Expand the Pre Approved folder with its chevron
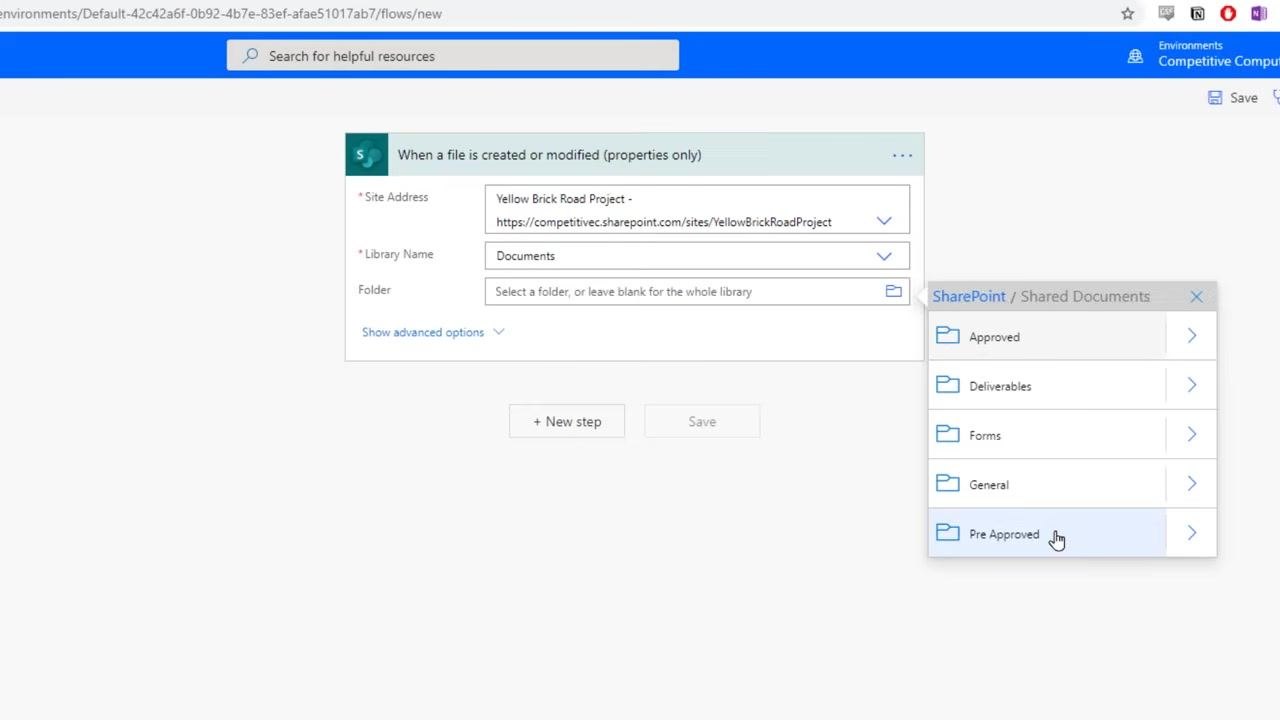The width and height of the screenshot is (1280, 720). (x=1192, y=533)
